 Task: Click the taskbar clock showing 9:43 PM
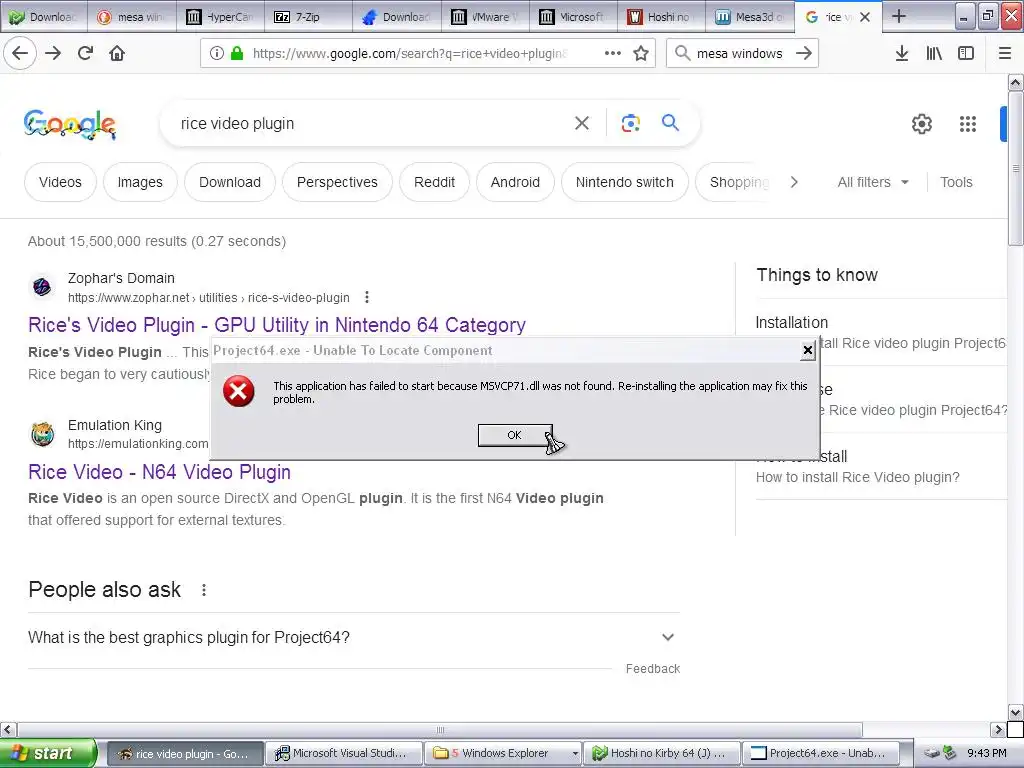pos(986,753)
